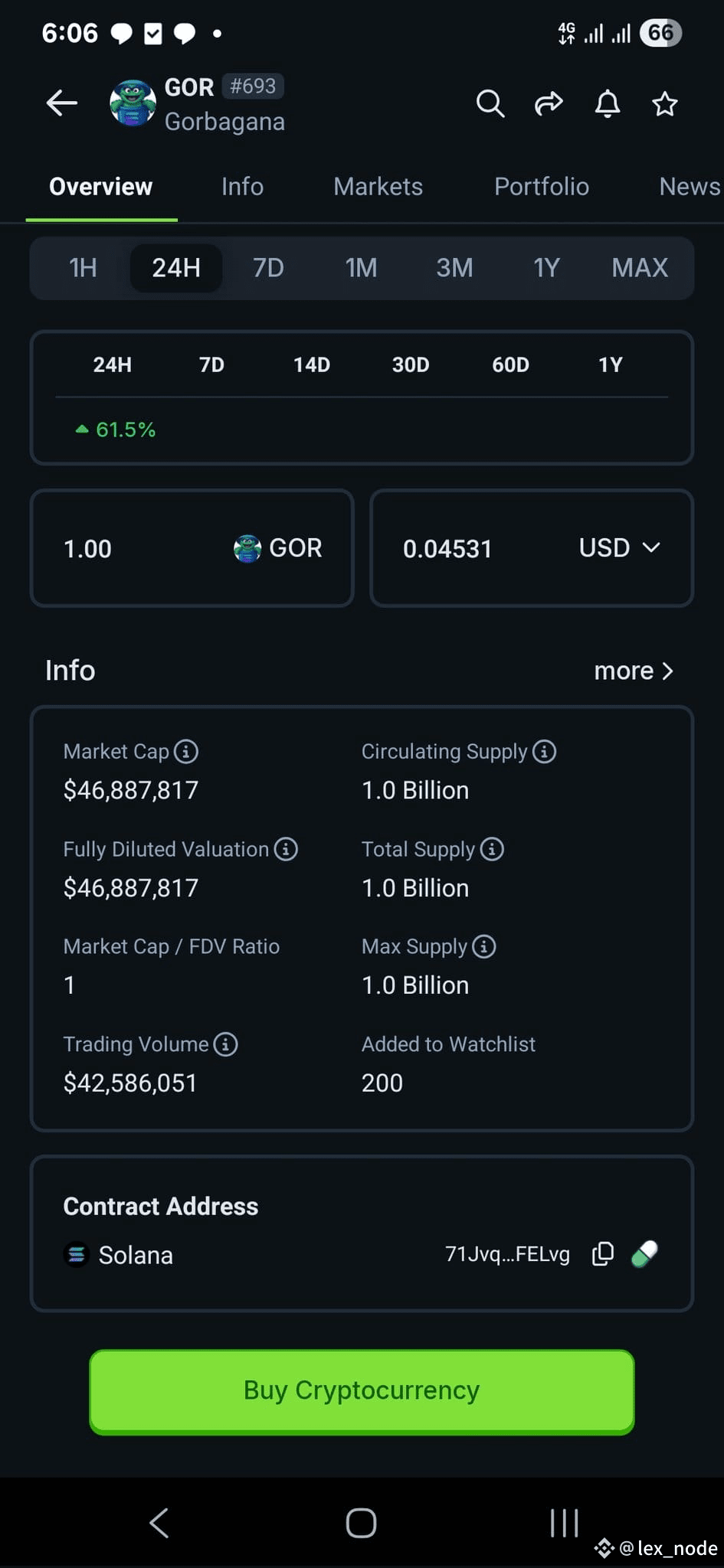Image resolution: width=724 pixels, height=1568 pixels.
Task: Tap the back arrow in header
Action: (x=62, y=103)
